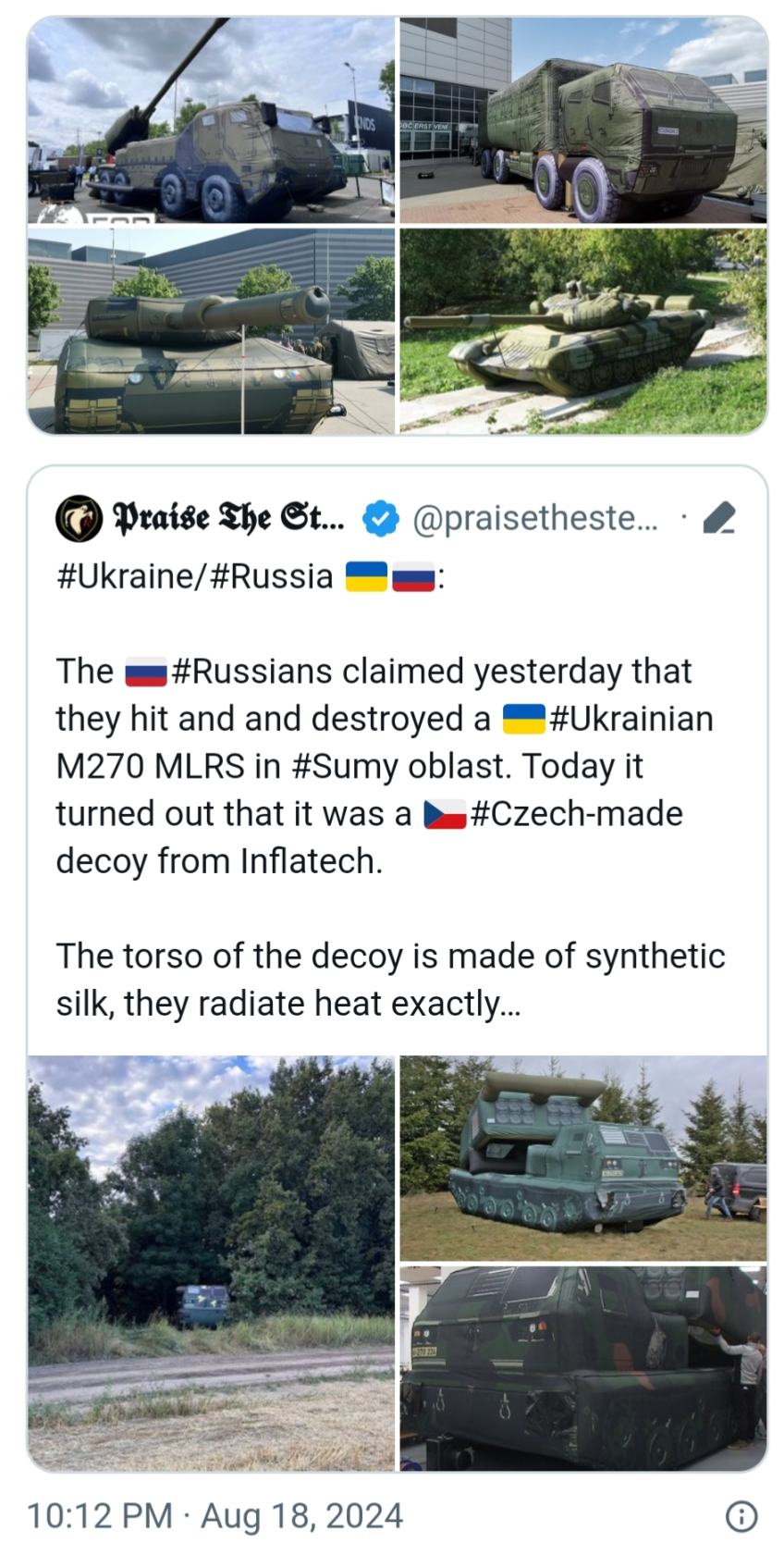Open the @praisetheste... handle
784x1555 pixels.
[x=534, y=521]
